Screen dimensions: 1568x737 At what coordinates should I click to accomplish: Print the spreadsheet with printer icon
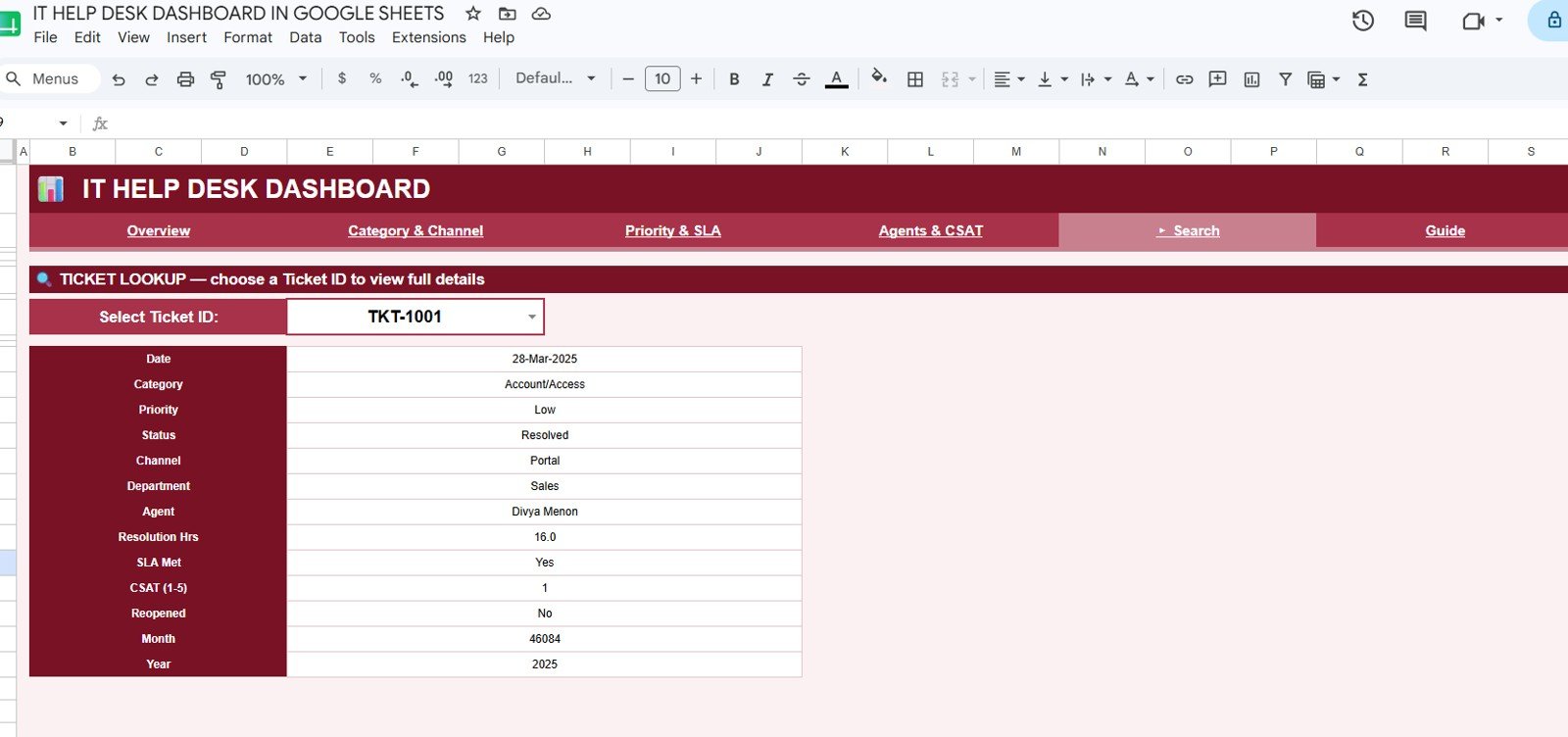click(x=185, y=79)
